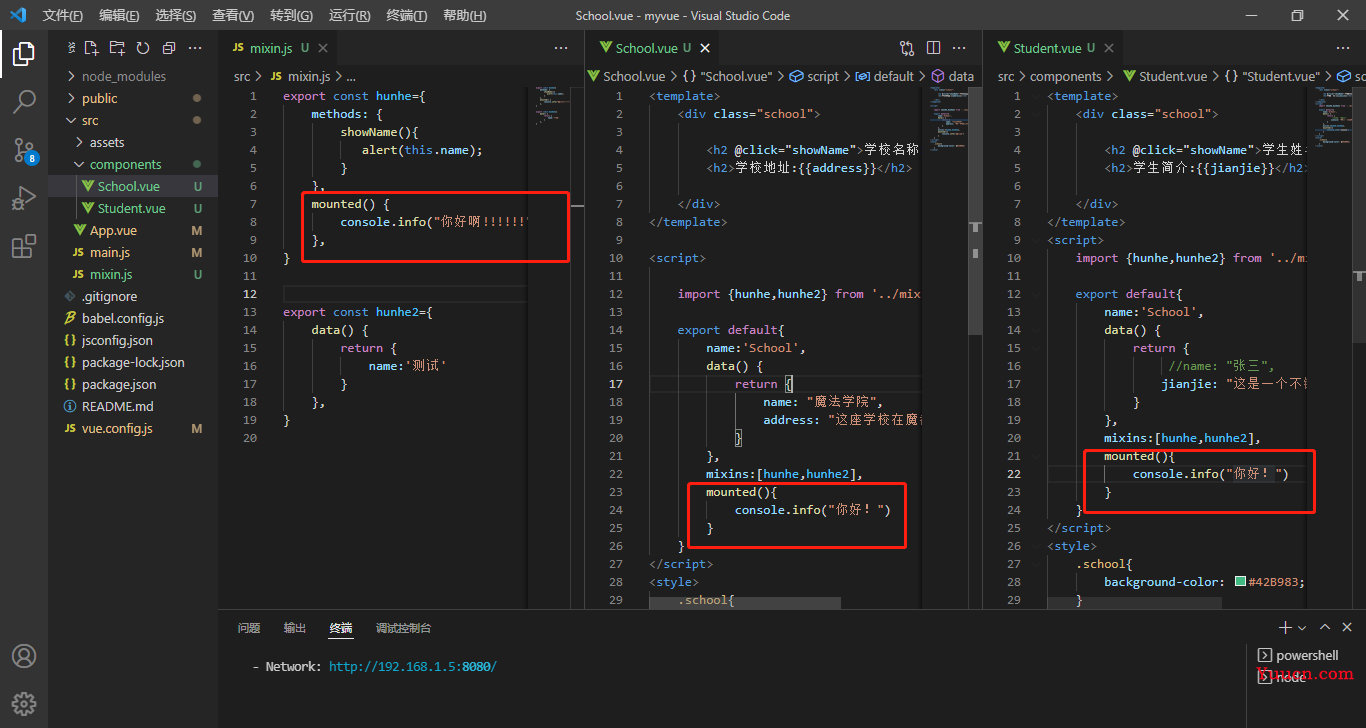Open the 选择(S) menu
The width and height of the screenshot is (1366, 728).
pos(176,15)
